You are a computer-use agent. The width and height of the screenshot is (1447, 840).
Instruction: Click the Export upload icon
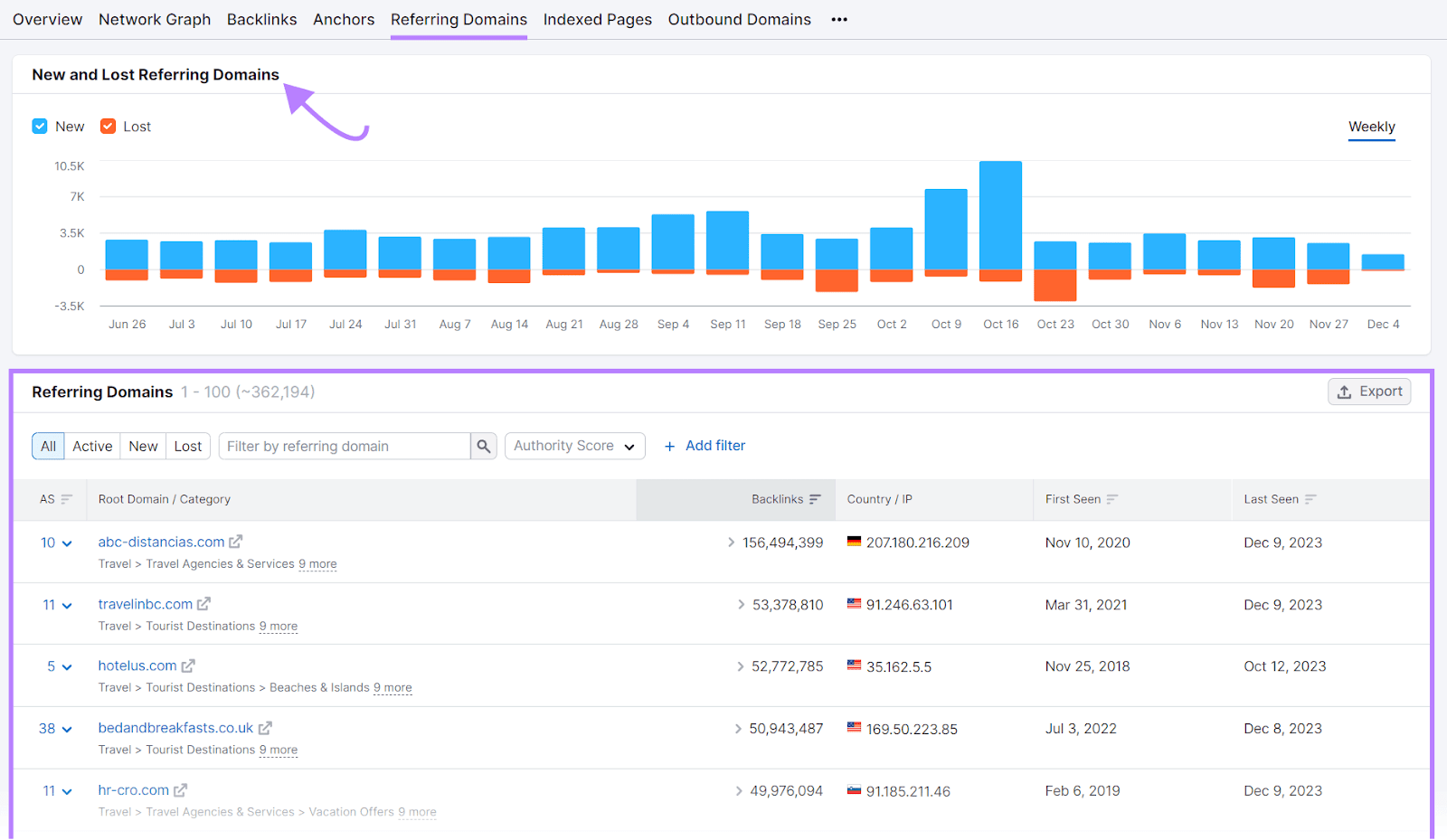click(1345, 392)
